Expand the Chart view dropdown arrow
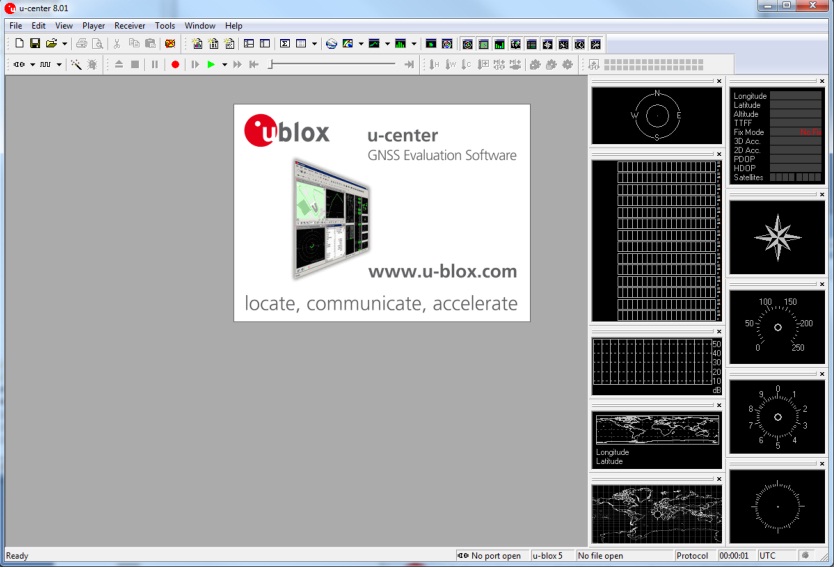 (x=387, y=44)
